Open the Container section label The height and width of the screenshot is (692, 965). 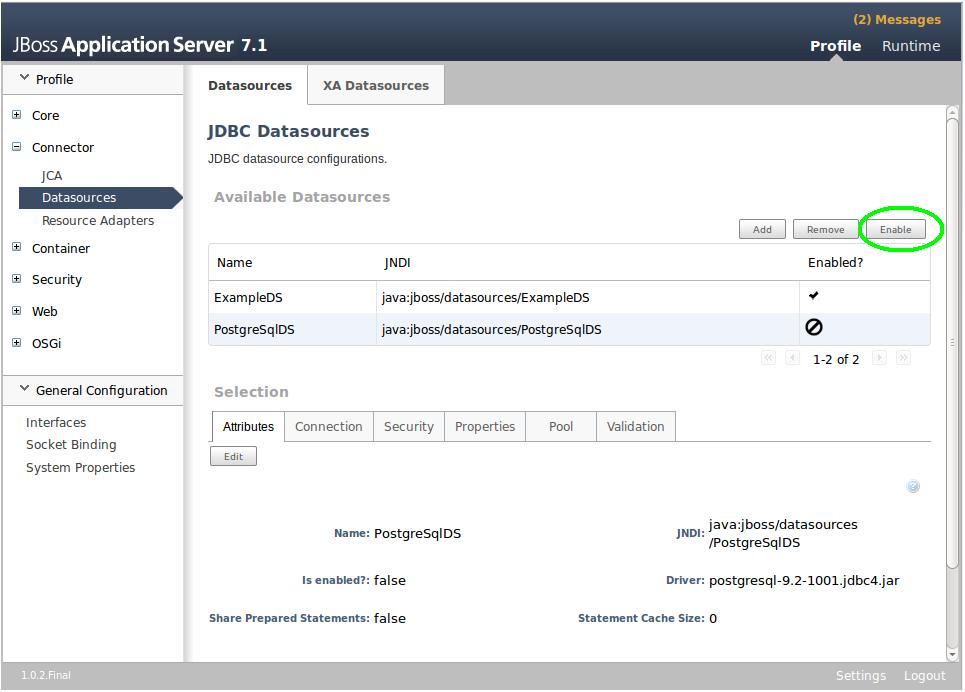pyautogui.click(x=61, y=249)
